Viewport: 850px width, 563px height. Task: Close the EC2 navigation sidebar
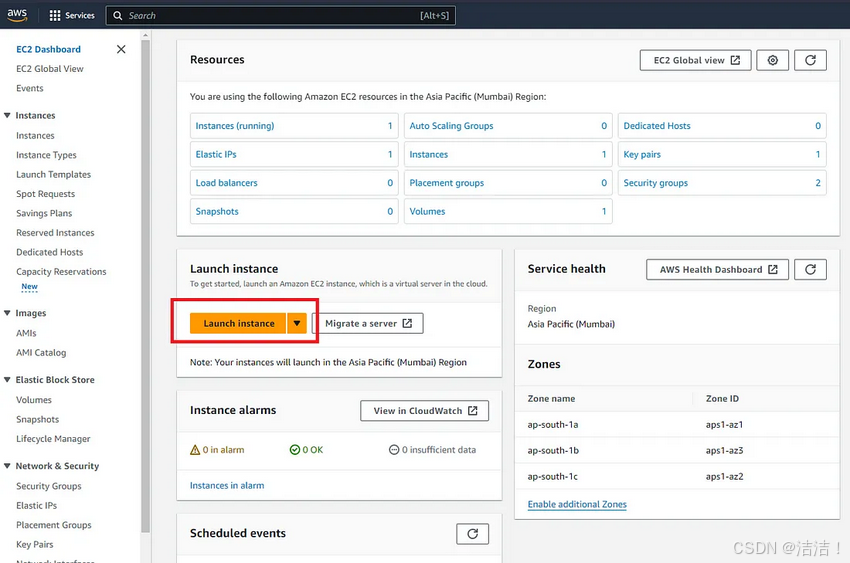pos(121,49)
